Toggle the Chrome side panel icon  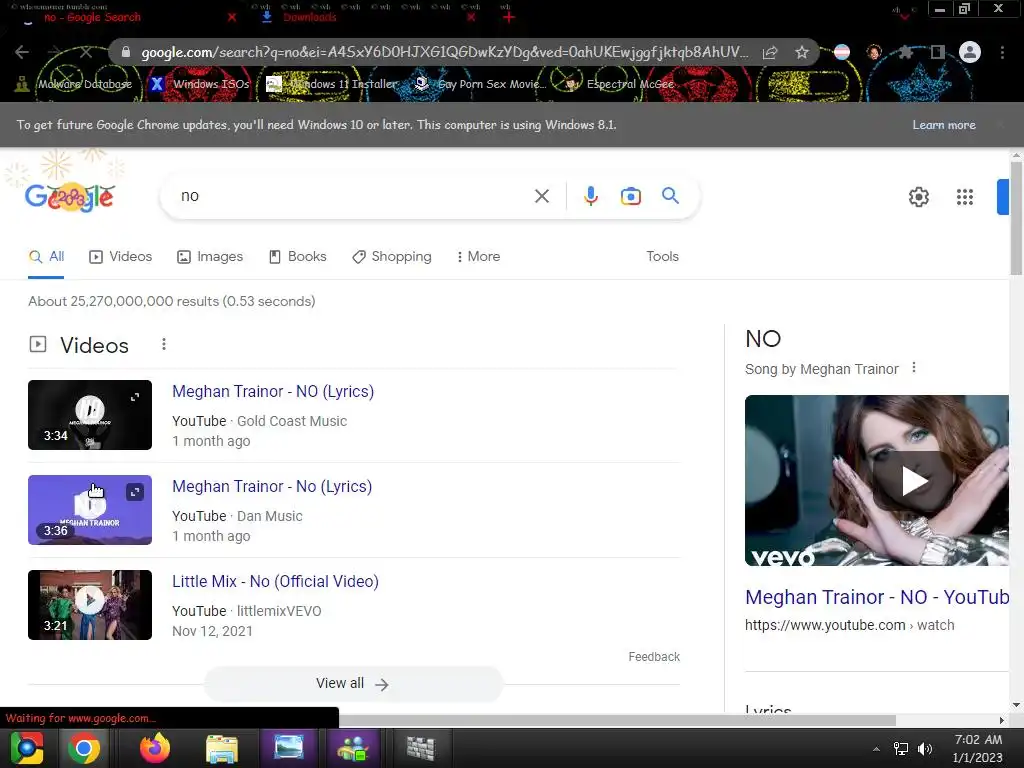click(937, 52)
